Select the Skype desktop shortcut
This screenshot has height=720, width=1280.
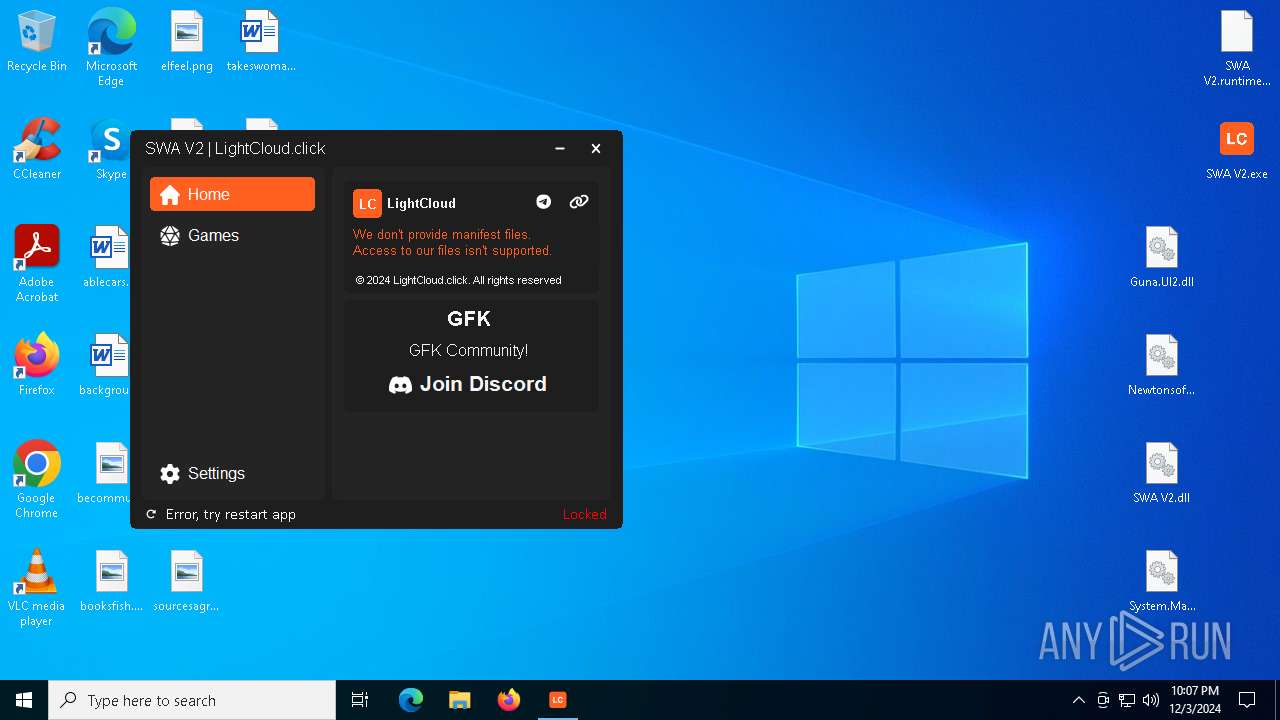click(x=111, y=149)
